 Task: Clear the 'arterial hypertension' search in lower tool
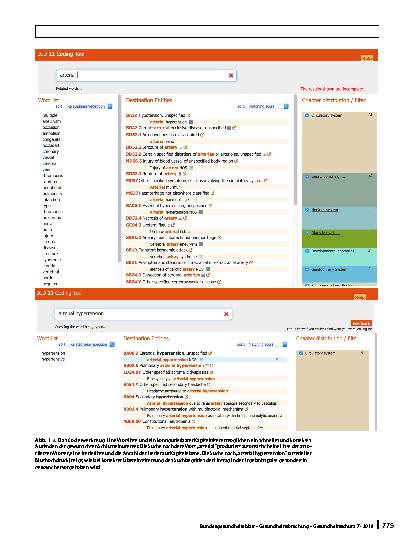coord(226,314)
